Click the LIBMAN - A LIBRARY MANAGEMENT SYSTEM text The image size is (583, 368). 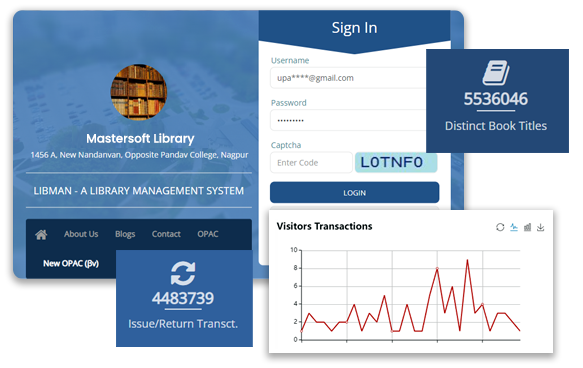pyautogui.click(x=139, y=191)
